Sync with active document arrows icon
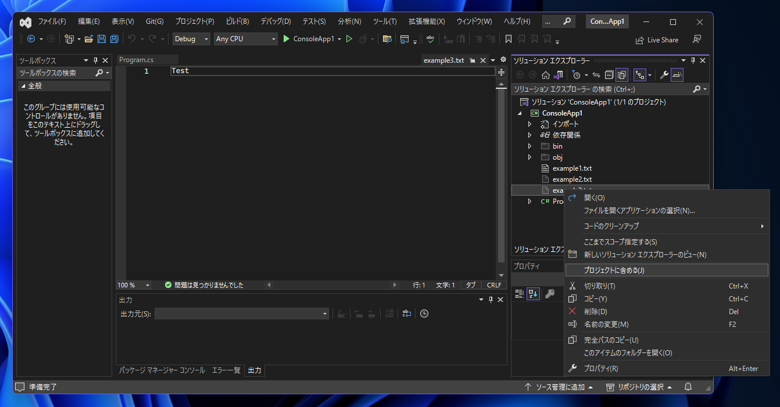Image resolution: width=780 pixels, height=407 pixels. 596,75
